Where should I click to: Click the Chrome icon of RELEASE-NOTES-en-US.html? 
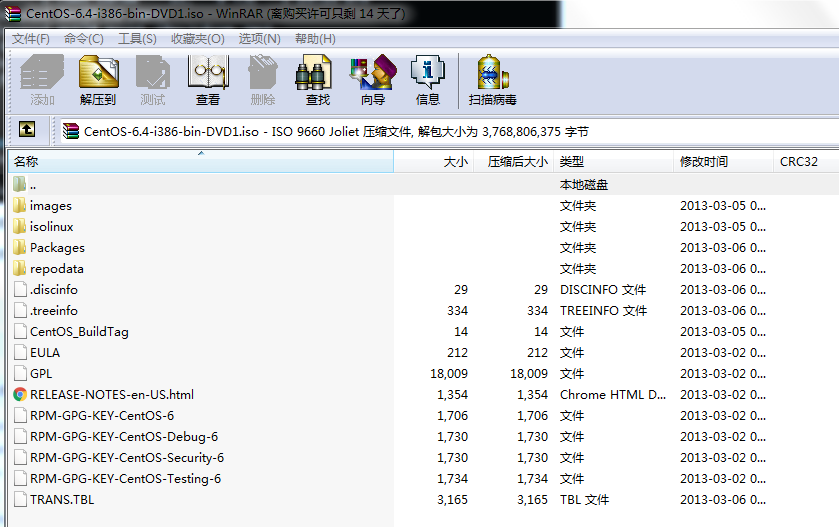(20, 394)
